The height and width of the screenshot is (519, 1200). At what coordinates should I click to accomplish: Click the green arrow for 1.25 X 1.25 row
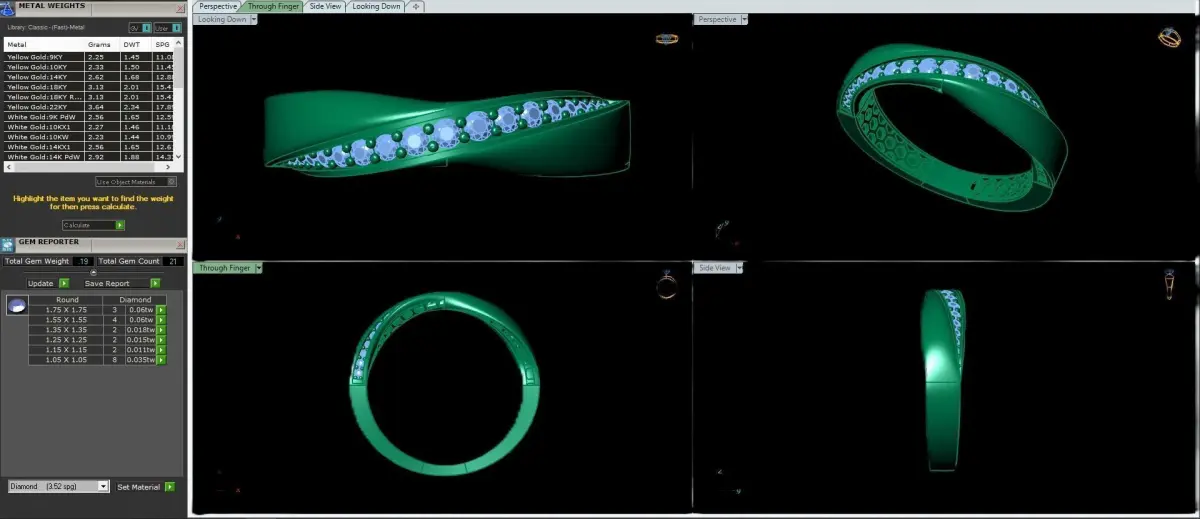(160, 339)
